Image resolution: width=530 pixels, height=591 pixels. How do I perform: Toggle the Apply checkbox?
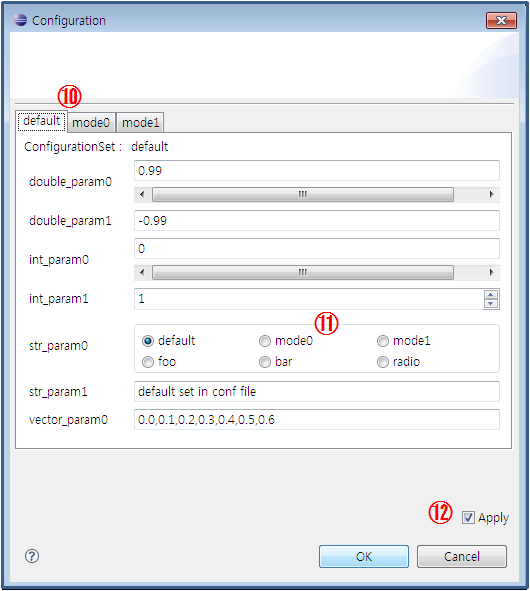pyautogui.click(x=468, y=518)
